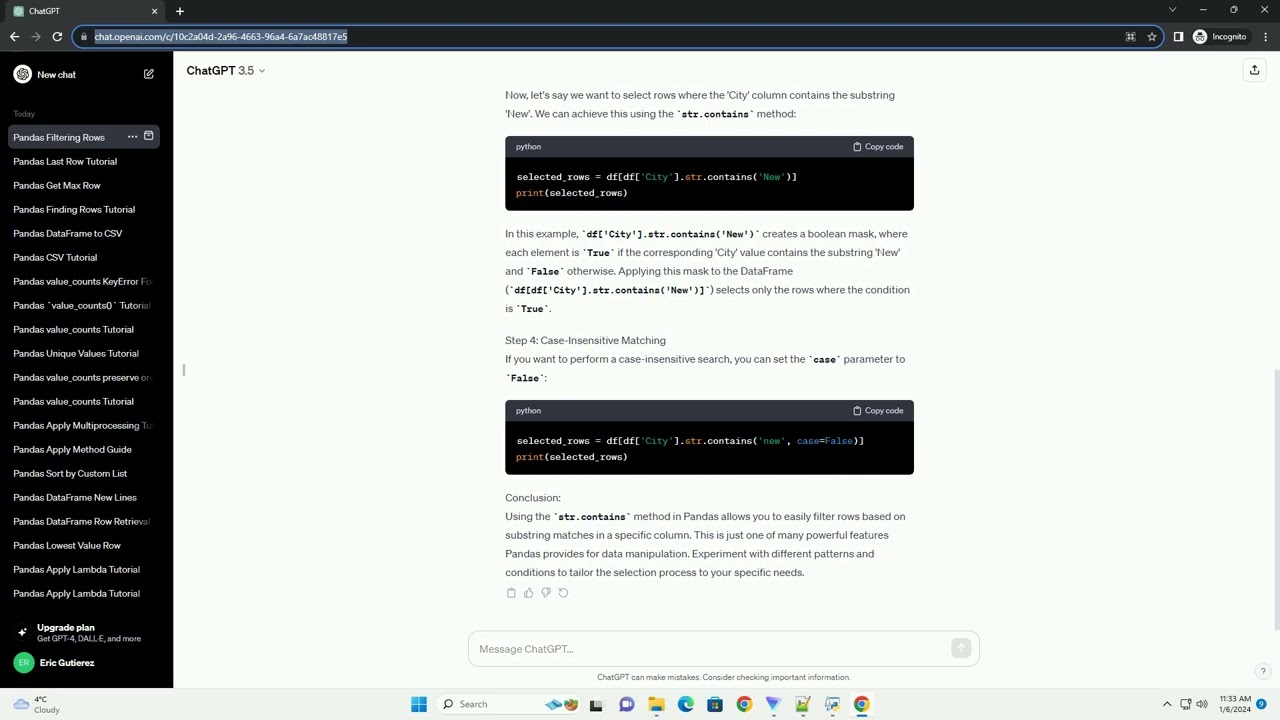The image size is (1280, 720).
Task: Show hidden system tray icons
Action: point(1166,704)
